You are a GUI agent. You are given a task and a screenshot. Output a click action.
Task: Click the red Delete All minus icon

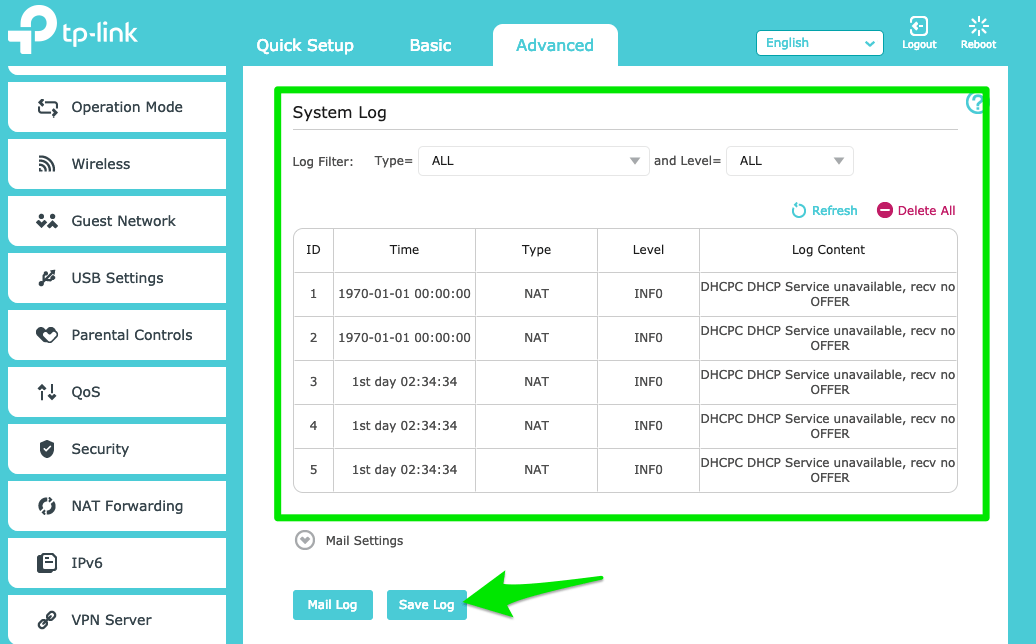(885, 210)
